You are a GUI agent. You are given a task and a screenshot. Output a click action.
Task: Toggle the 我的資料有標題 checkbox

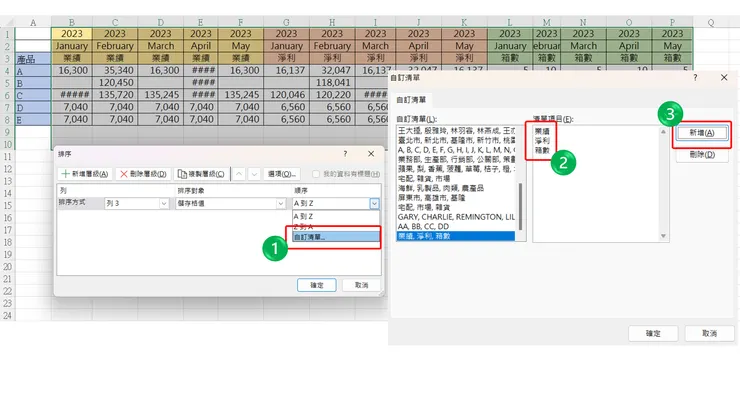(x=316, y=174)
